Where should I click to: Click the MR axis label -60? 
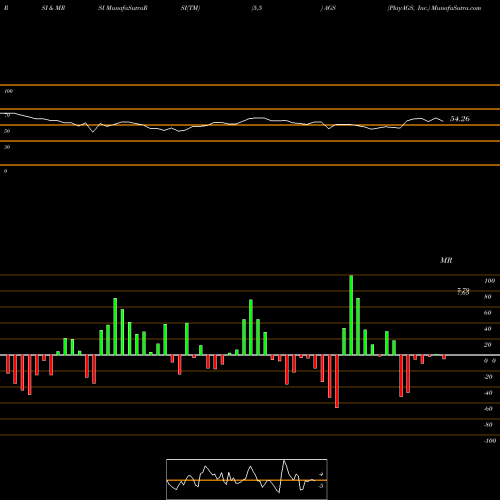click(x=488, y=409)
